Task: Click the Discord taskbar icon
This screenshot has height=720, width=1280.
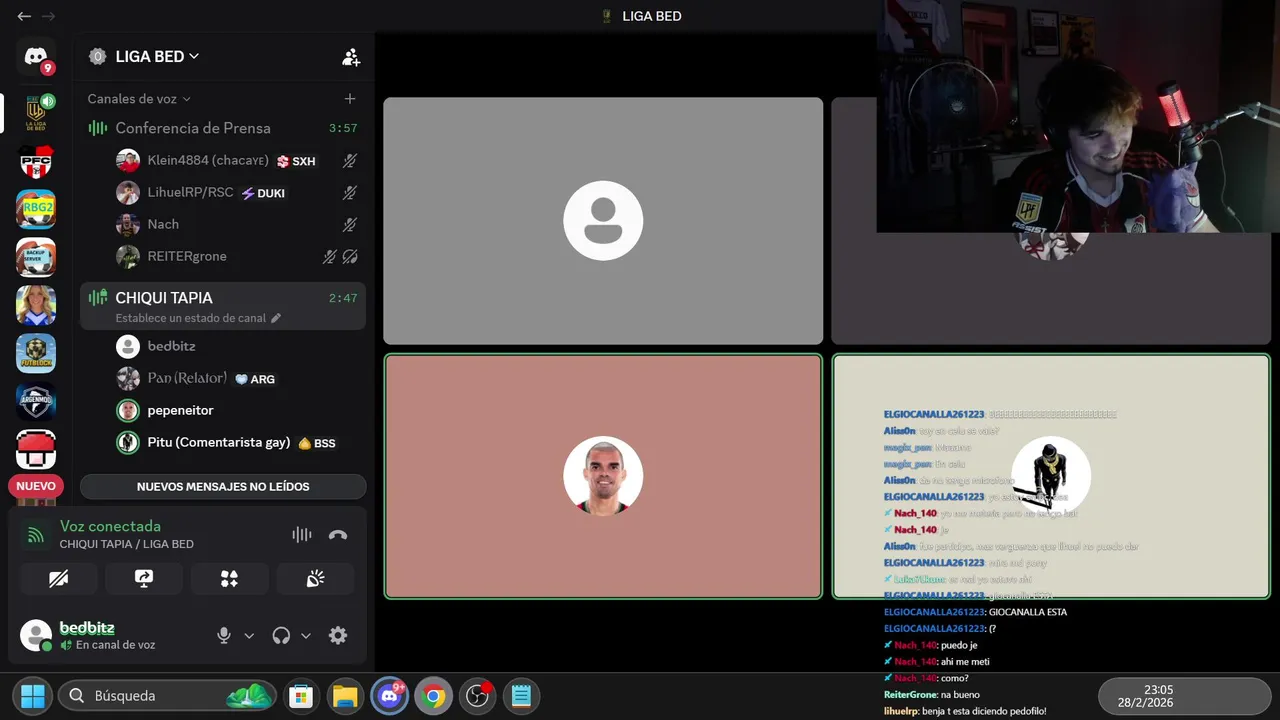Action: point(389,695)
